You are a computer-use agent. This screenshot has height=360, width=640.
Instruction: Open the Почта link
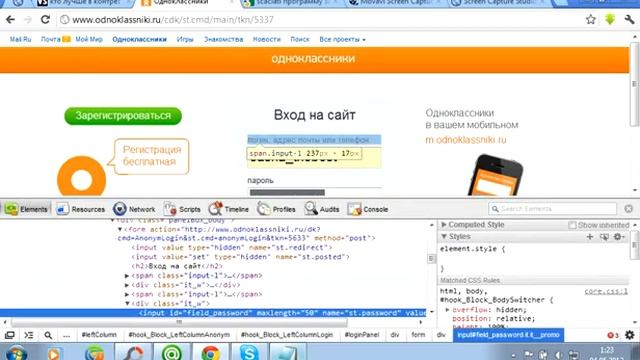tap(51, 40)
